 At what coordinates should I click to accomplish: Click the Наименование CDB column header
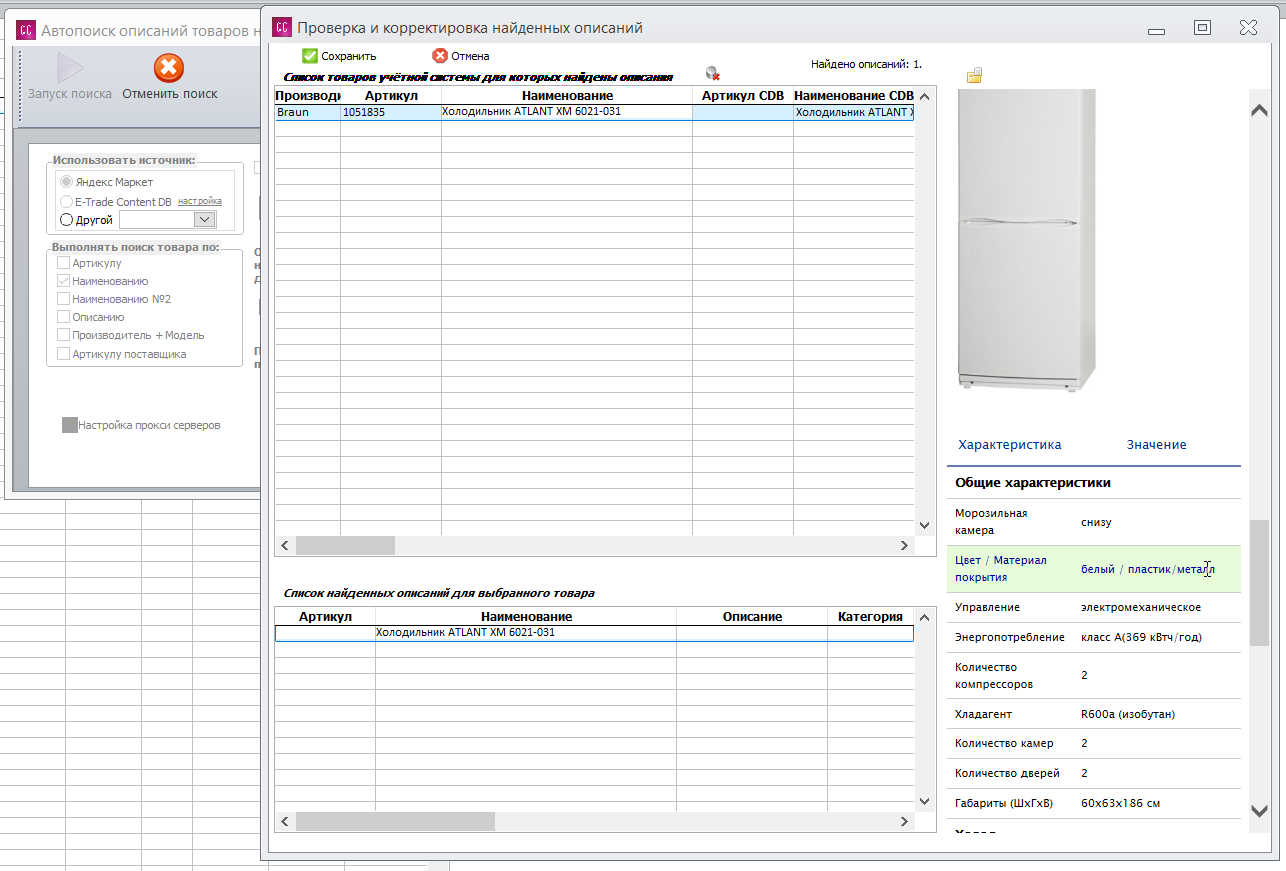pos(854,95)
